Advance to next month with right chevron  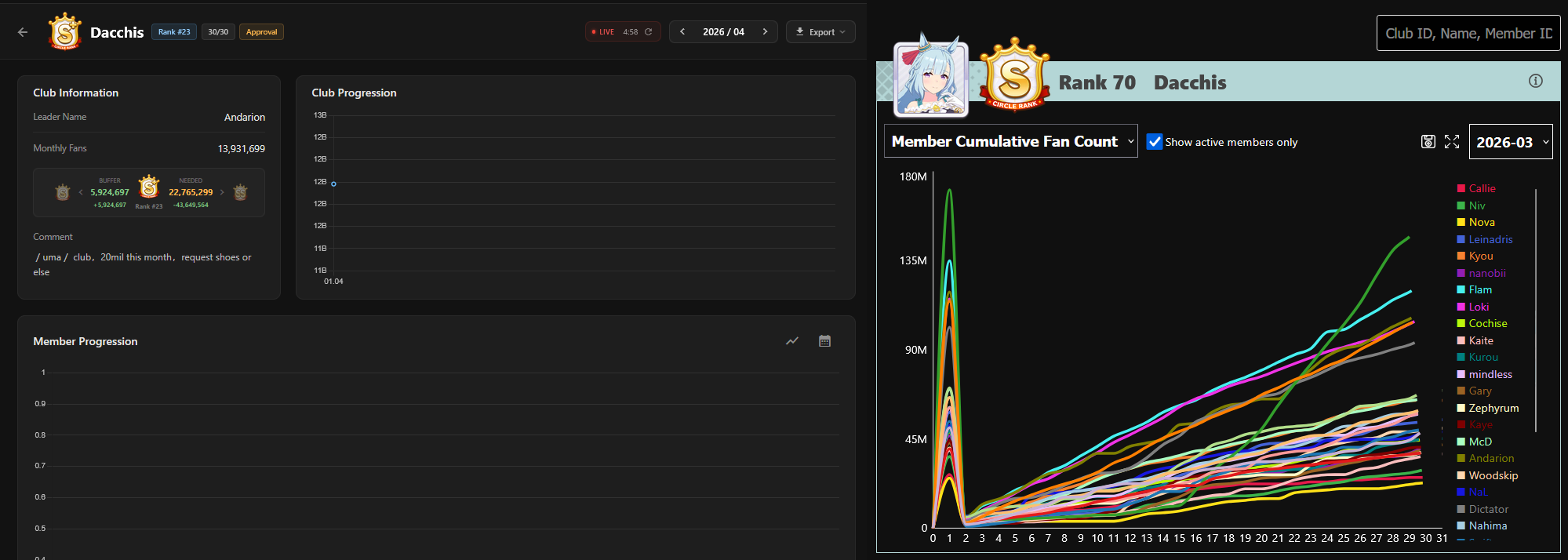coord(765,32)
